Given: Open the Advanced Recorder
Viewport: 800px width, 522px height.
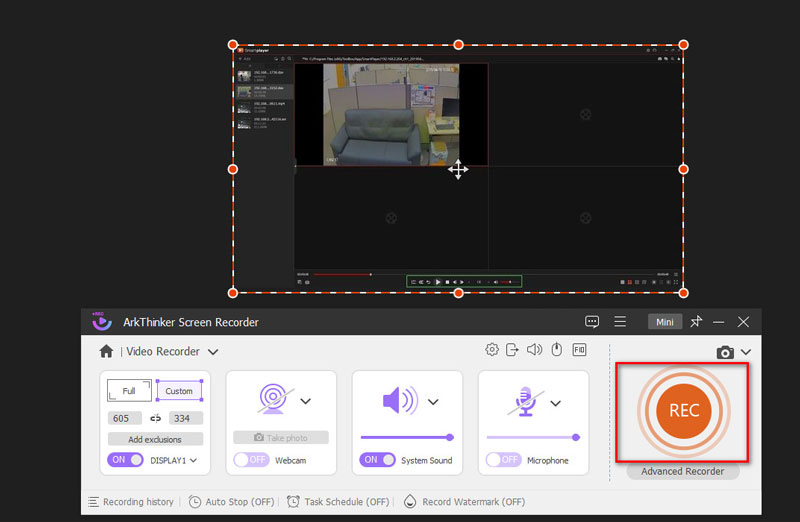Looking at the screenshot, I should click(x=683, y=471).
